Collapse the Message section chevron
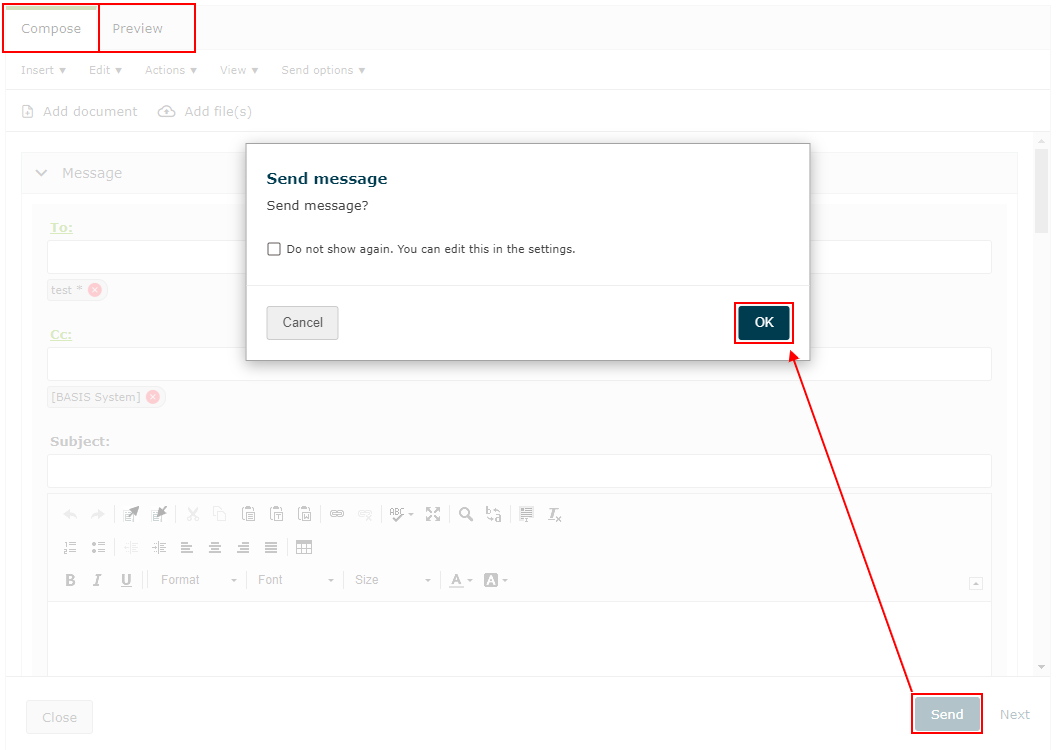 point(41,173)
